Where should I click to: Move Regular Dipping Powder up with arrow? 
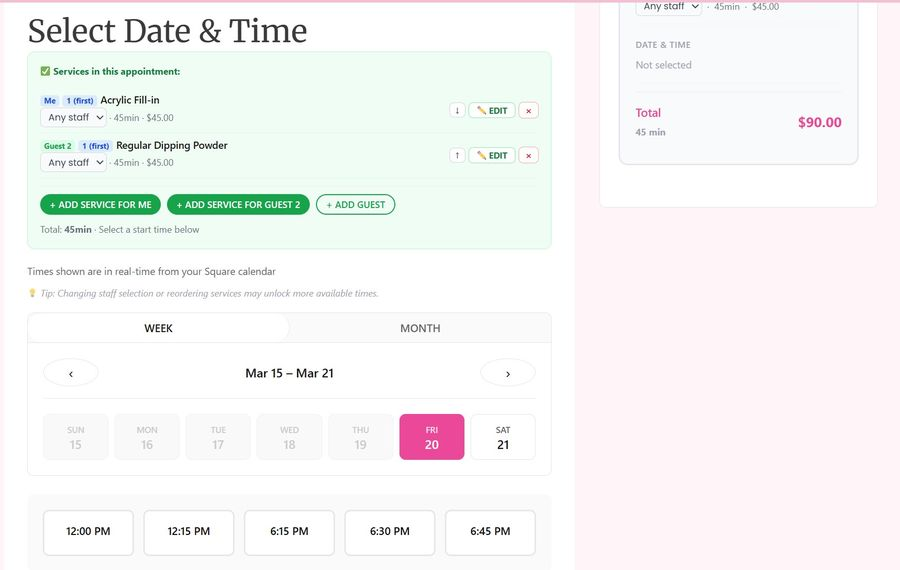[x=457, y=155]
